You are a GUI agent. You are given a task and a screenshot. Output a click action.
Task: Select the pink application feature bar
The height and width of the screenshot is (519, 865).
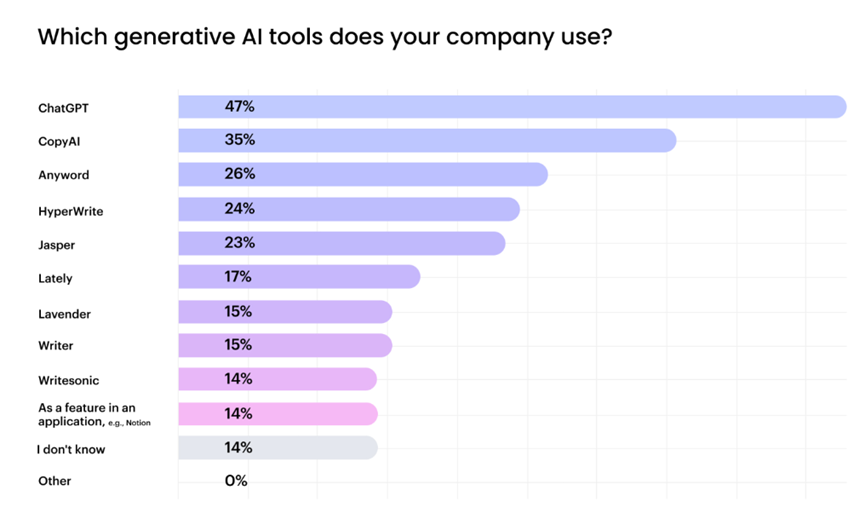click(x=278, y=414)
